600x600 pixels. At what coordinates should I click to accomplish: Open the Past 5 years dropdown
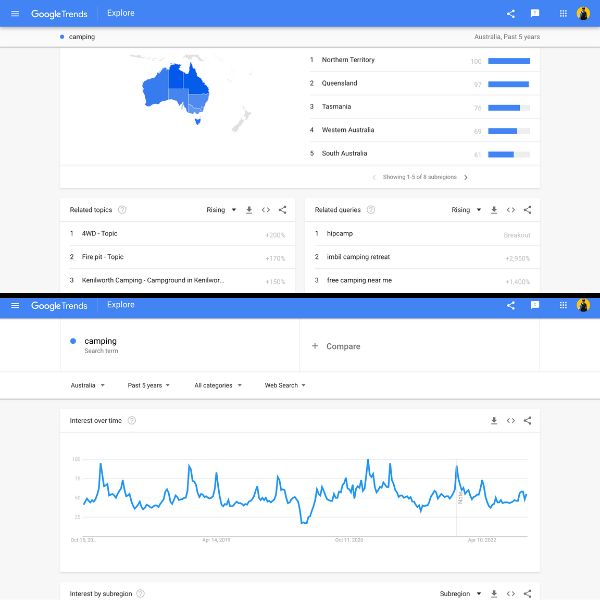click(148, 385)
